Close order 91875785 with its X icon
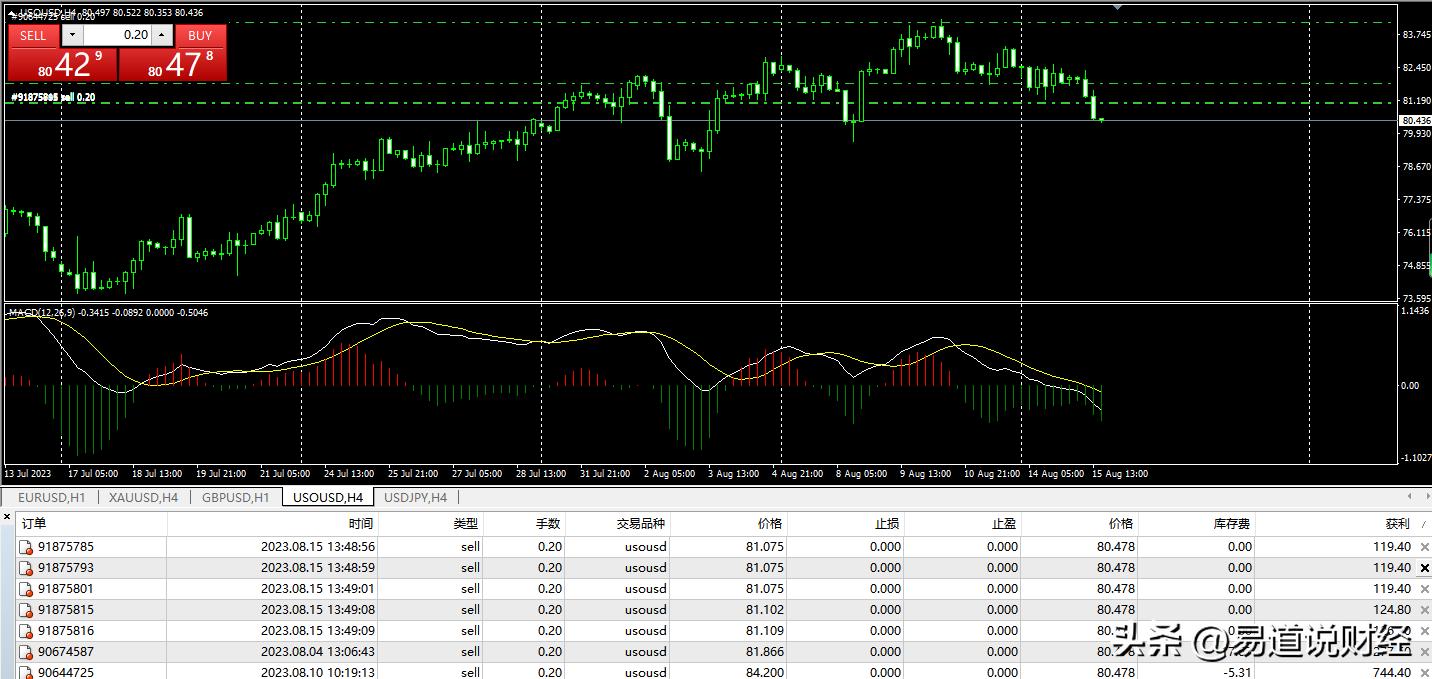 (1425, 547)
